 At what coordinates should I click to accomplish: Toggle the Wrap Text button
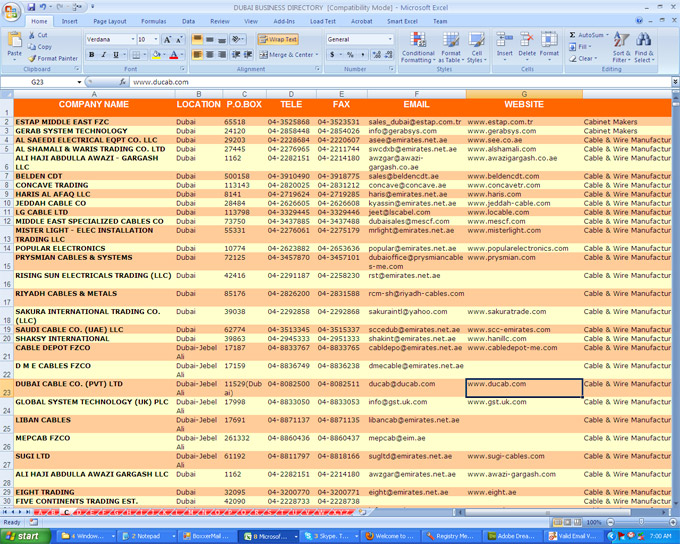(x=277, y=39)
